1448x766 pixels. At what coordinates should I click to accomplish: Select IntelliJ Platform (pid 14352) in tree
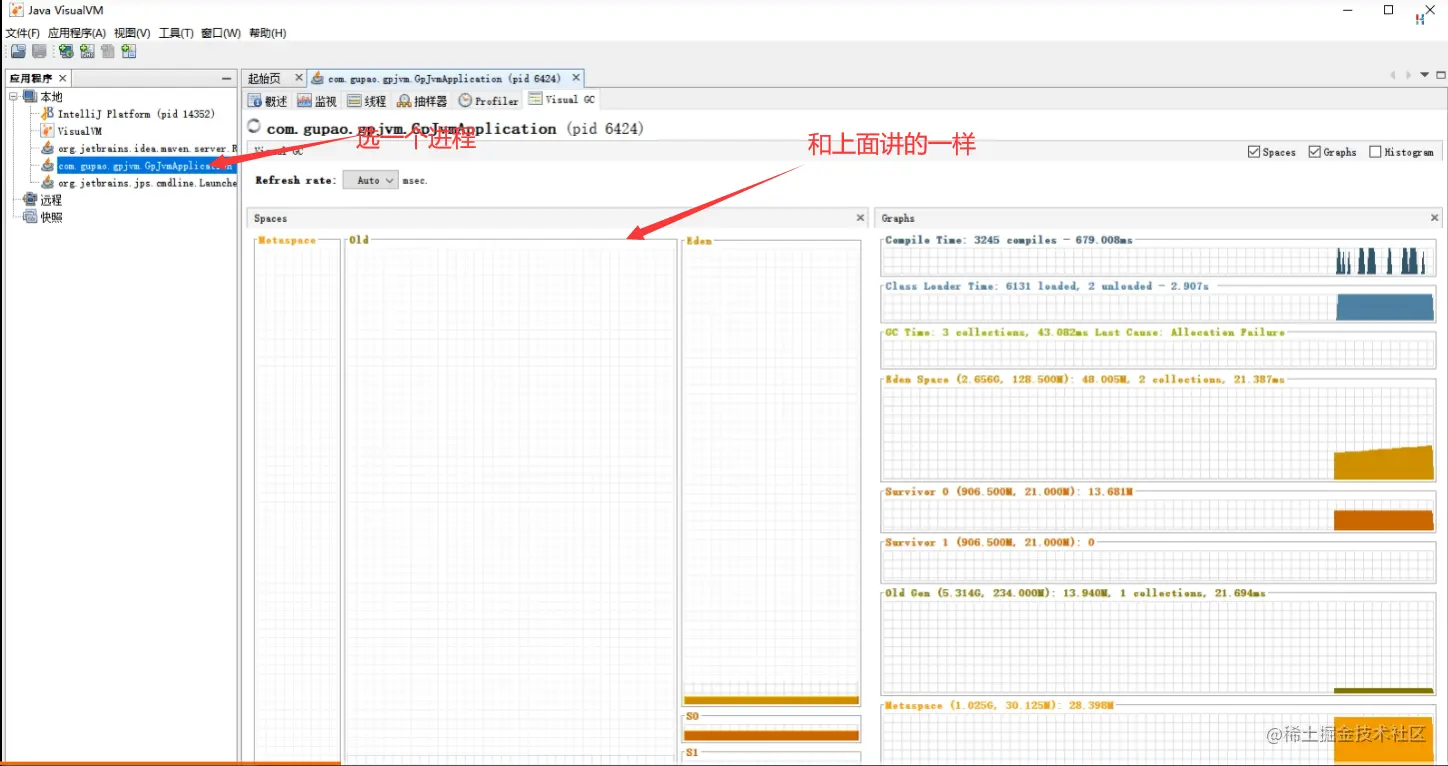click(136, 114)
